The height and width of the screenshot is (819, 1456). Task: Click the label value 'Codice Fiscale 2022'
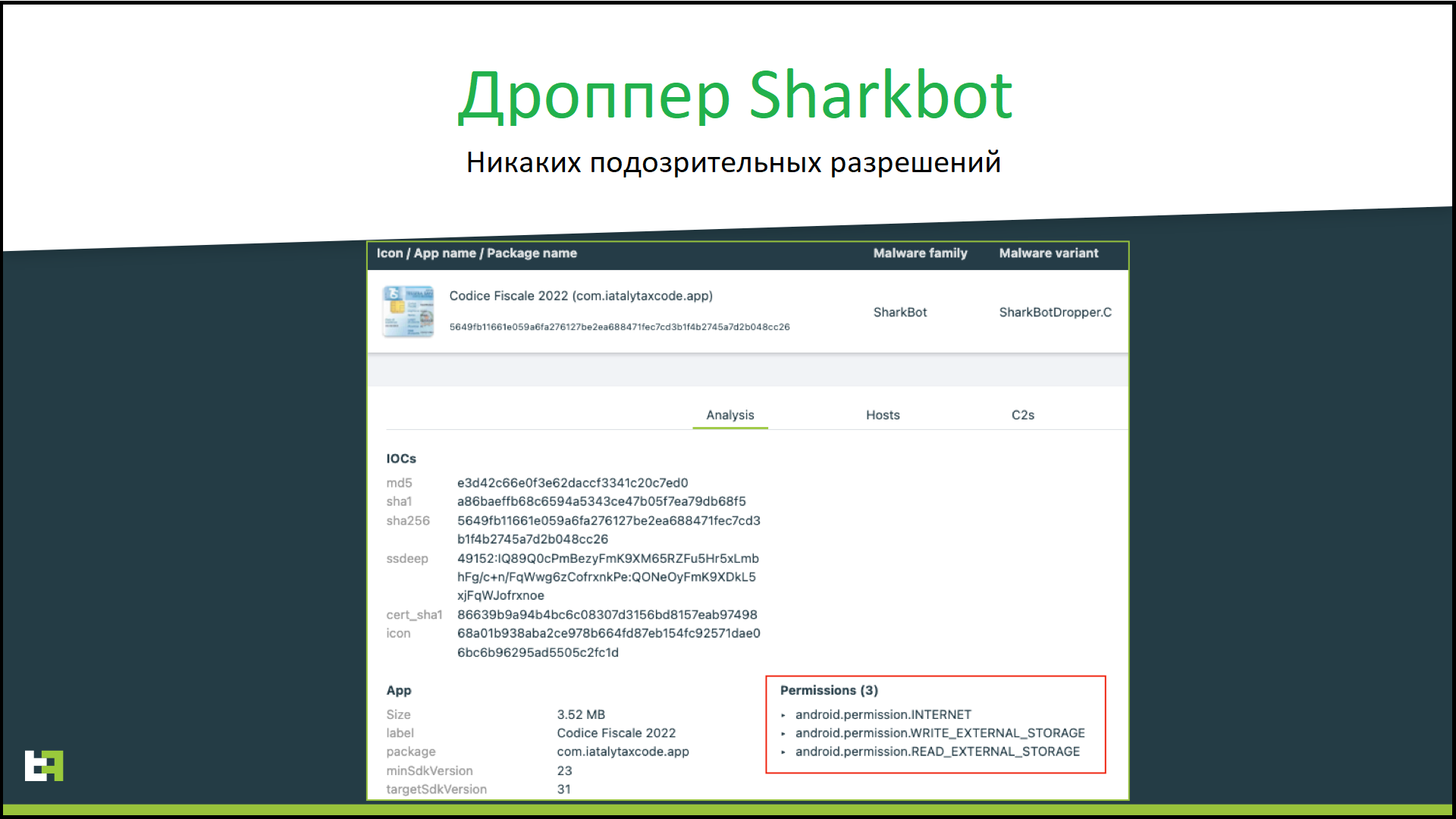click(x=616, y=733)
